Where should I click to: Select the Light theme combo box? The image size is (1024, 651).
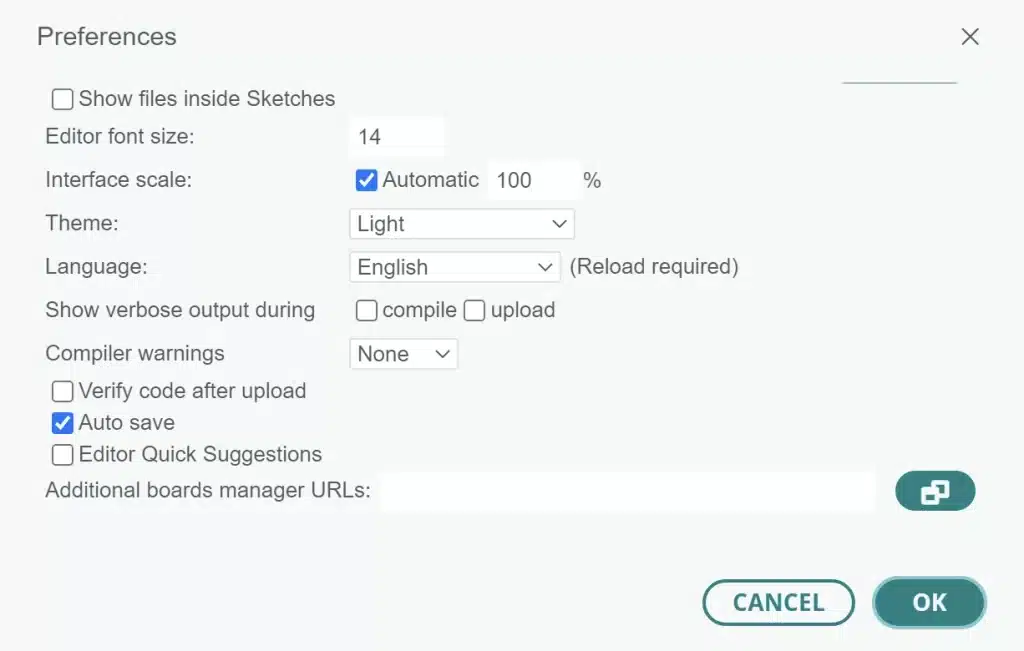click(x=461, y=223)
